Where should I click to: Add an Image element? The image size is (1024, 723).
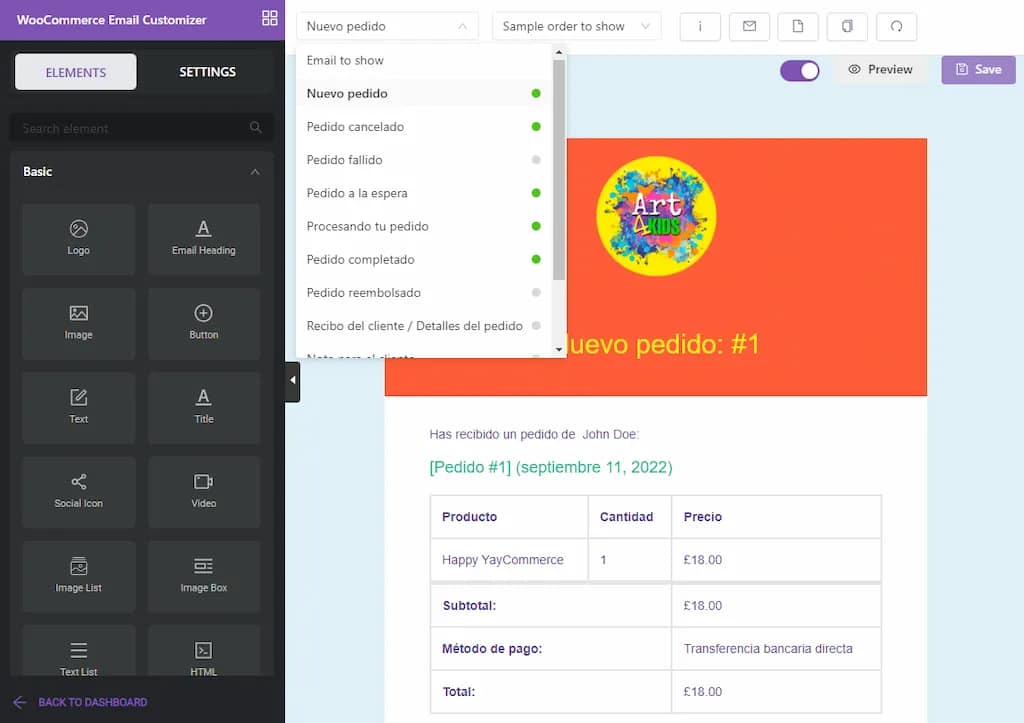(78, 323)
